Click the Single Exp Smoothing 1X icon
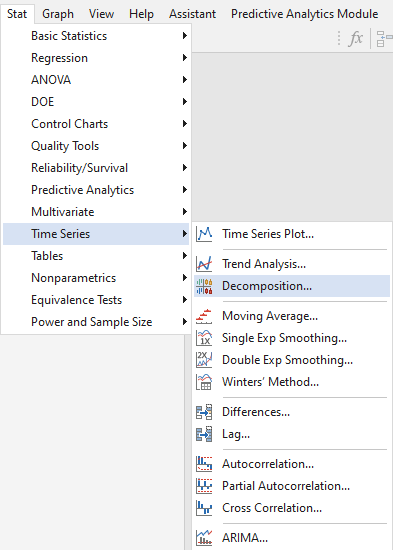Image resolution: width=393 pixels, height=550 pixels. tap(204, 338)
